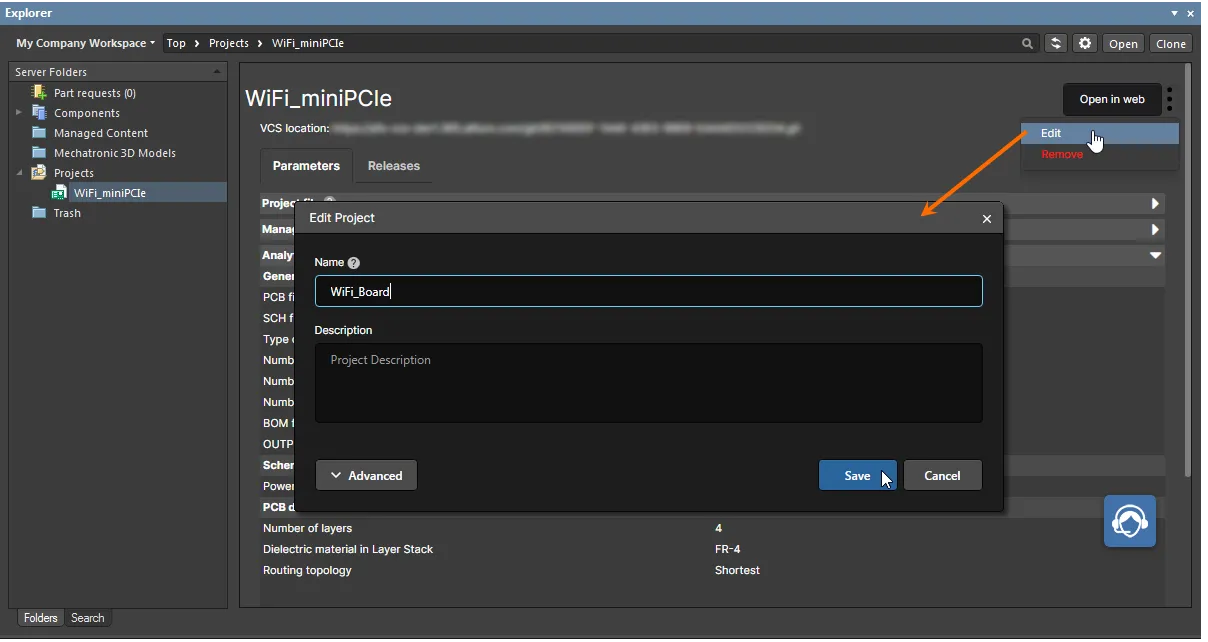Collapse the Projects tree node arrow
The height and width of the screenshot is (642, 1208).
point(19,173)
